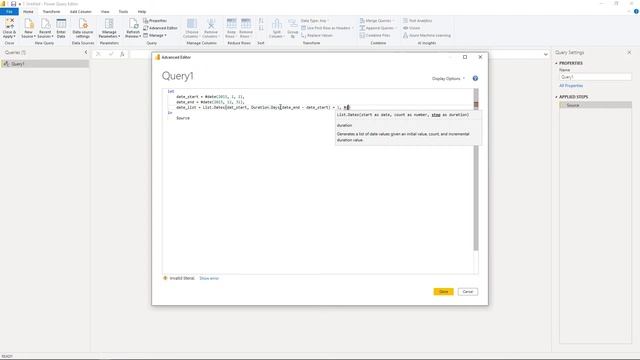Close the Query Settings pane
Viewport: 640px width, 360px height.
point(629,52)
